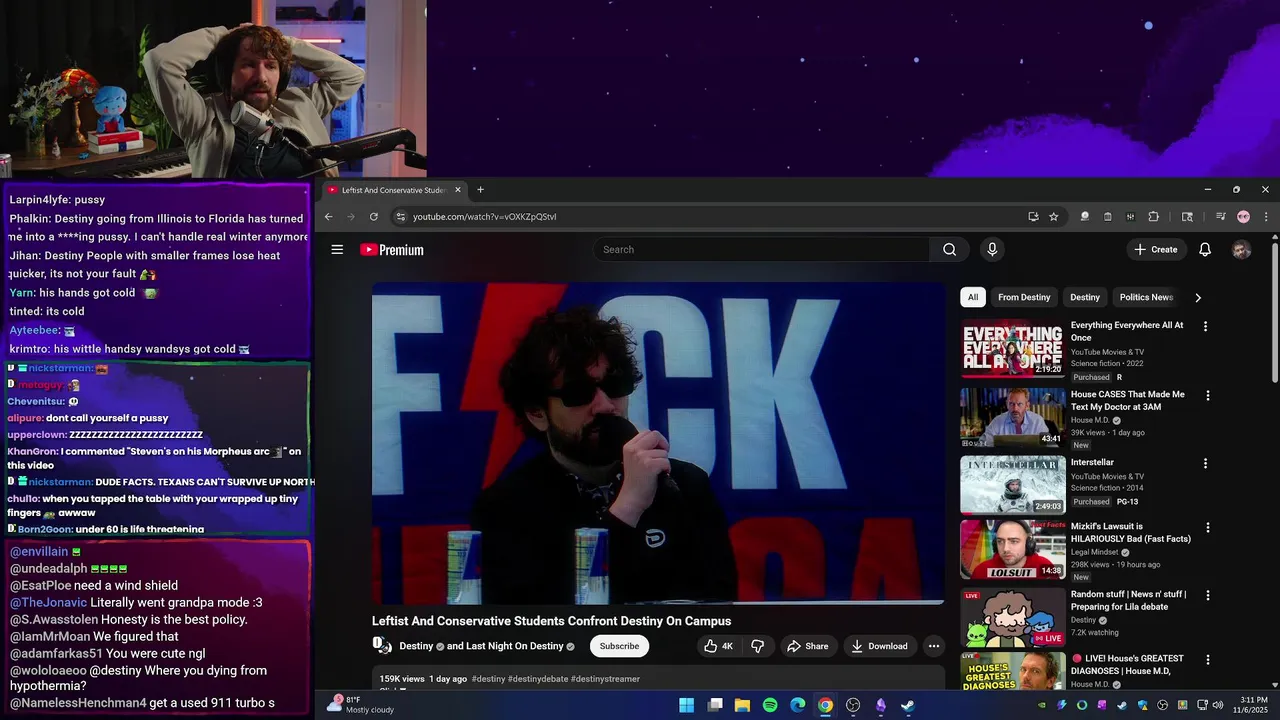Select the All filter chip

click(972, 297)
